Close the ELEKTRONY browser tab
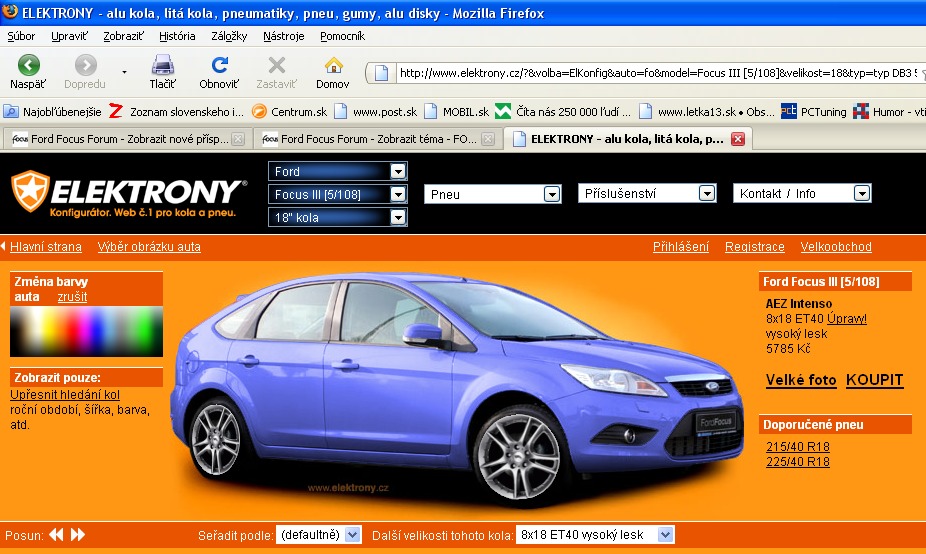Image resolution: width=926 pixels, height=554 pixels. pyautogui.click(x=738, y=139)
